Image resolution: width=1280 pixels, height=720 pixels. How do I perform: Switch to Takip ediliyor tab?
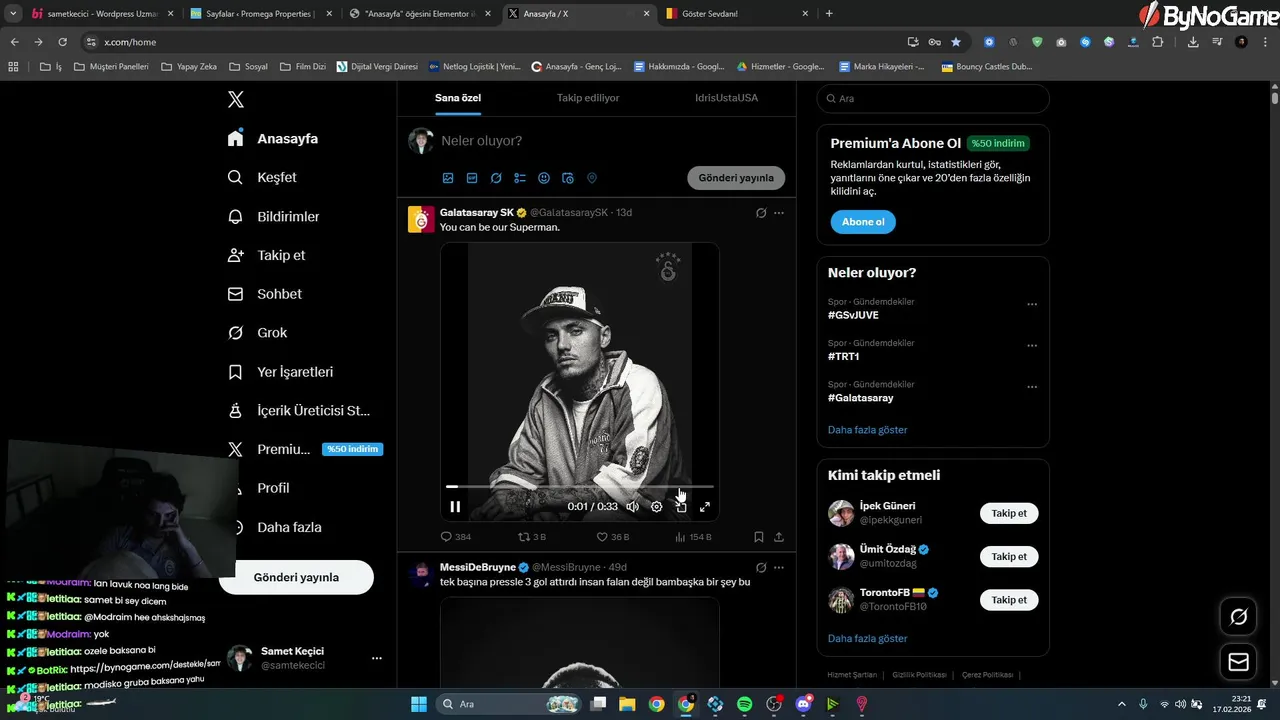(588, 98)
